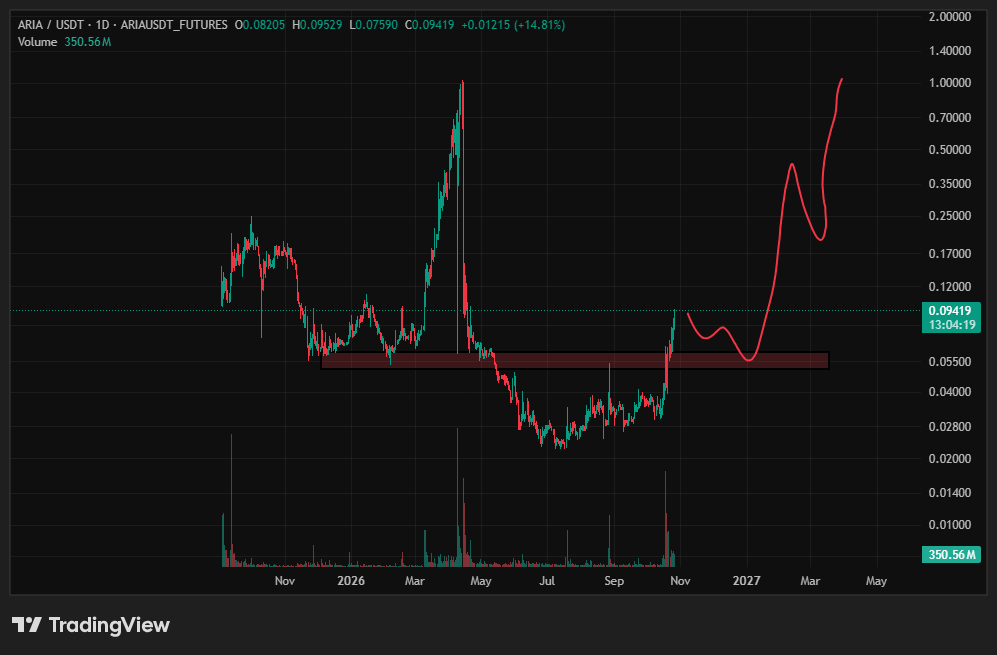Select the red horizontal zone rectangle drawing
The image size is (997, 655).
coord(575,361)
